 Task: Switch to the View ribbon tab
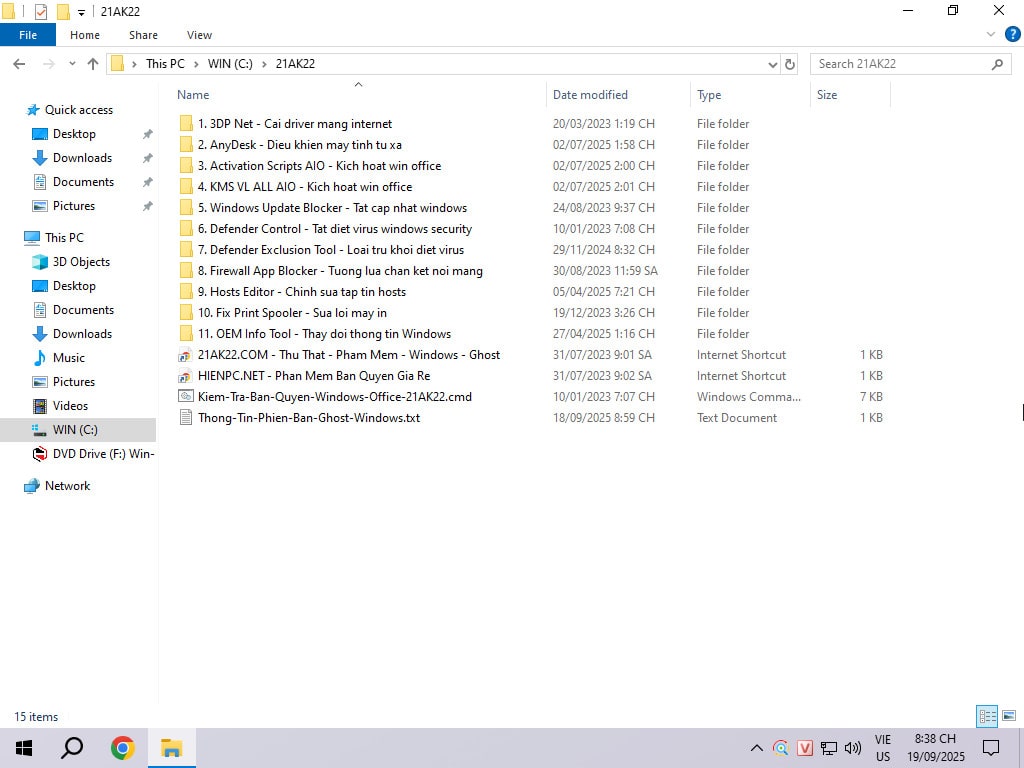tap(199, 35)
